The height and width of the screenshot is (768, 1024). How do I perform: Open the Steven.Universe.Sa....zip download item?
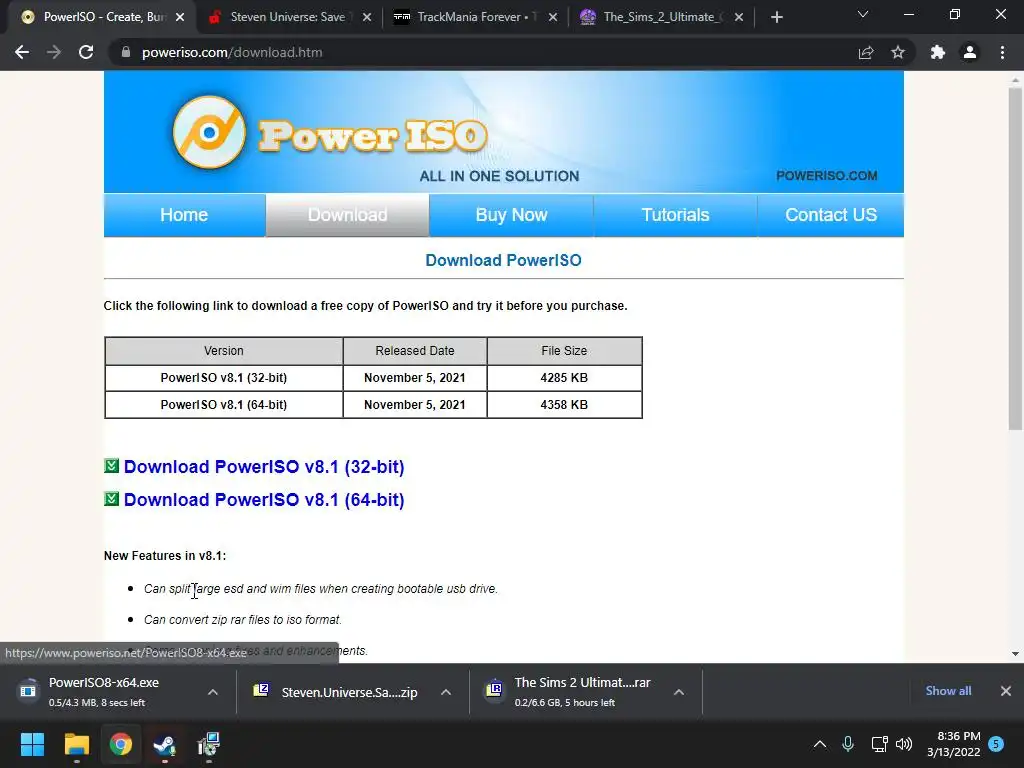click(x=340, y=692)
